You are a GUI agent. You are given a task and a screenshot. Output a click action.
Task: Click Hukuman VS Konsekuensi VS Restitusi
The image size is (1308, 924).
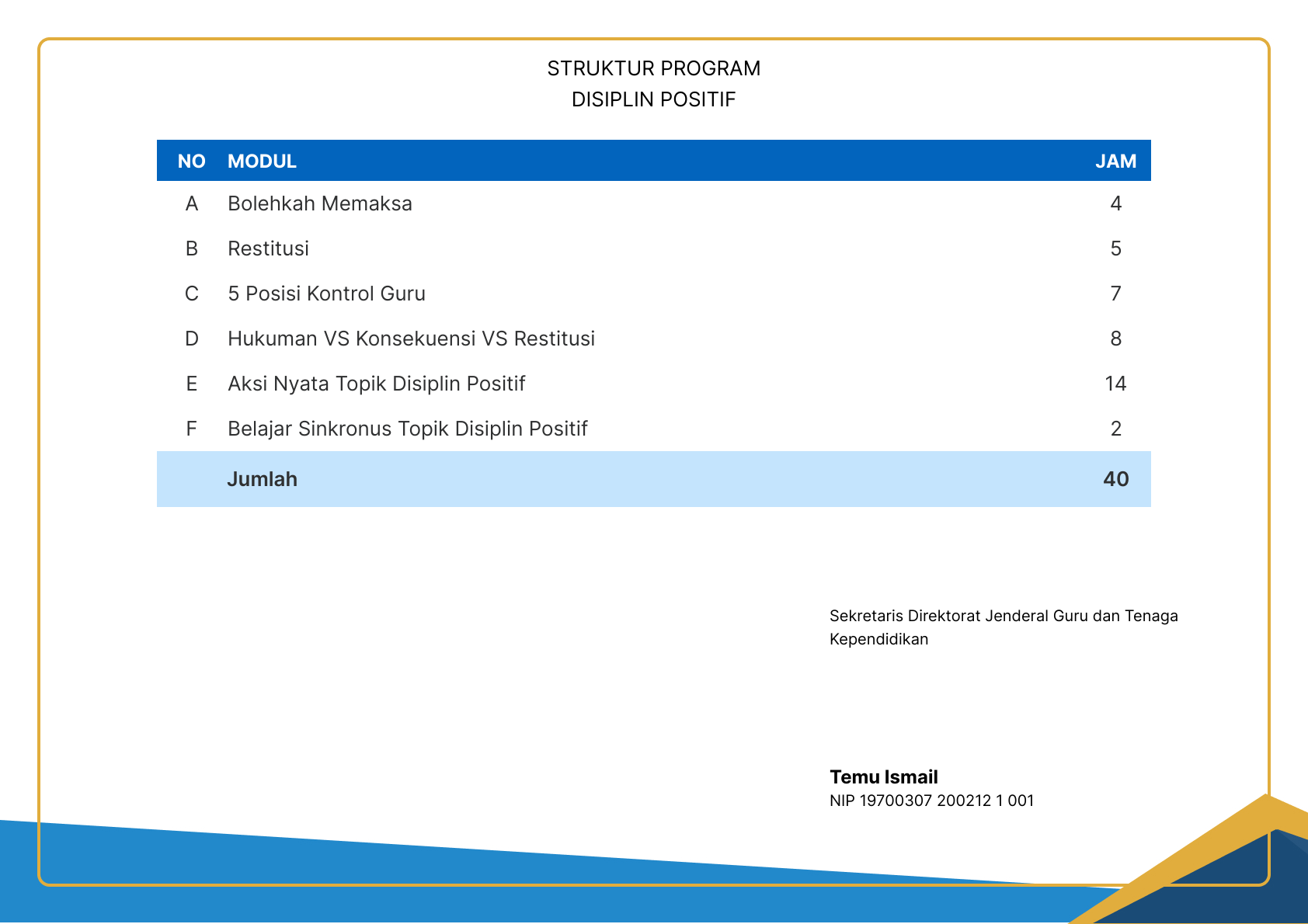tap(411, 339)
